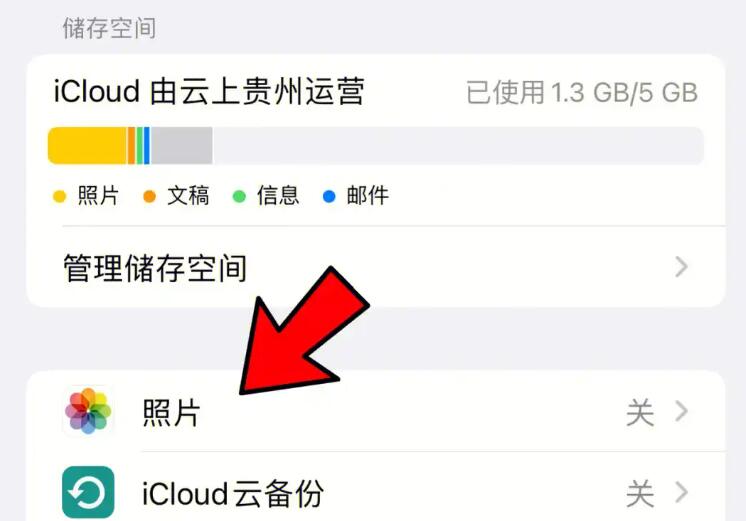Image resolution: width=746 pixels, height=521 pixels.
Task: Open chevron on iCloud云备份 row
Action: tap(681, 492)
